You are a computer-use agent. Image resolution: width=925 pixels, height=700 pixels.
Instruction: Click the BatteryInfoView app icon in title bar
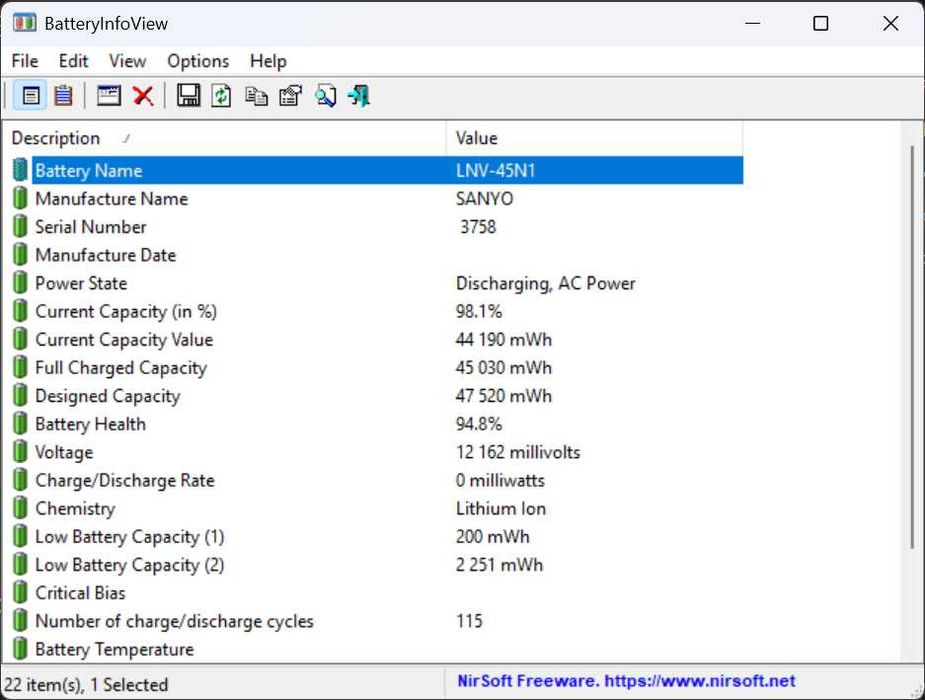[24, 24]
